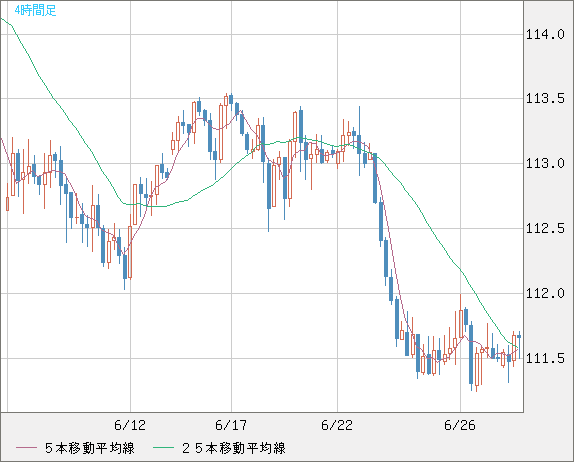Click the 6/12 date label

pyautogui.click(x=130, y=425)
